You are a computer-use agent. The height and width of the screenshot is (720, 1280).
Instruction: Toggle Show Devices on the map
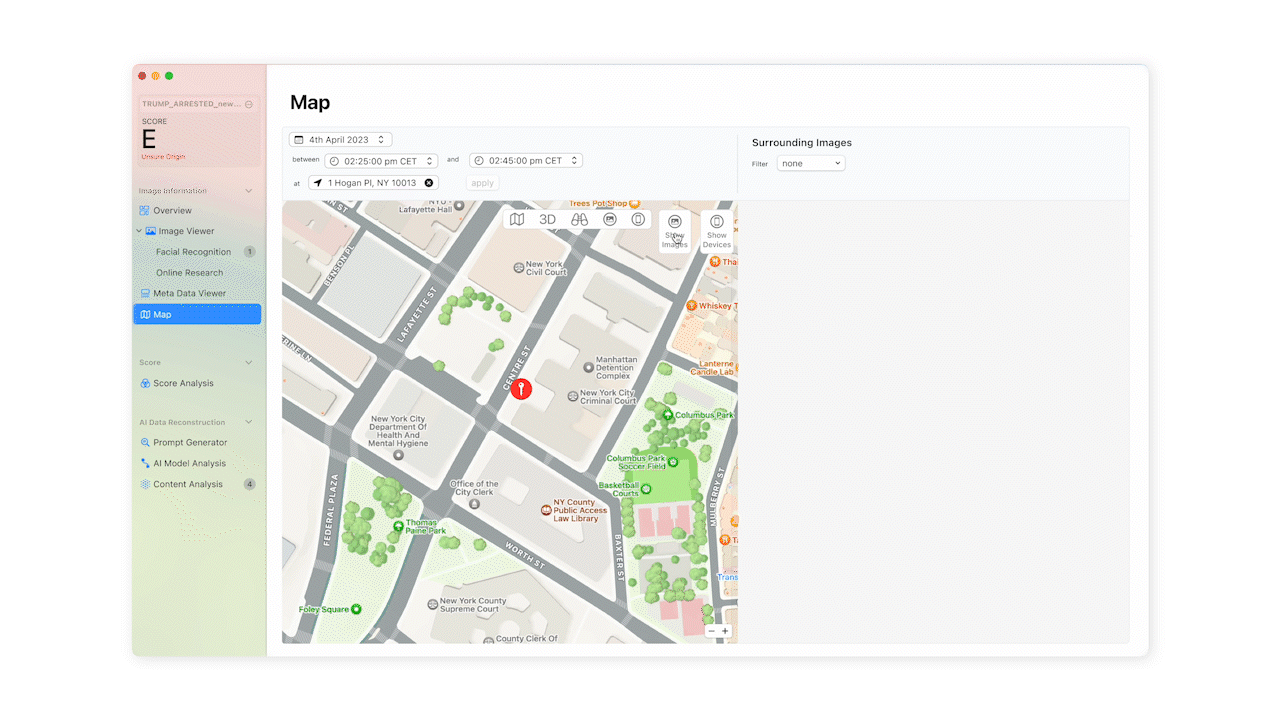point(716,231)
